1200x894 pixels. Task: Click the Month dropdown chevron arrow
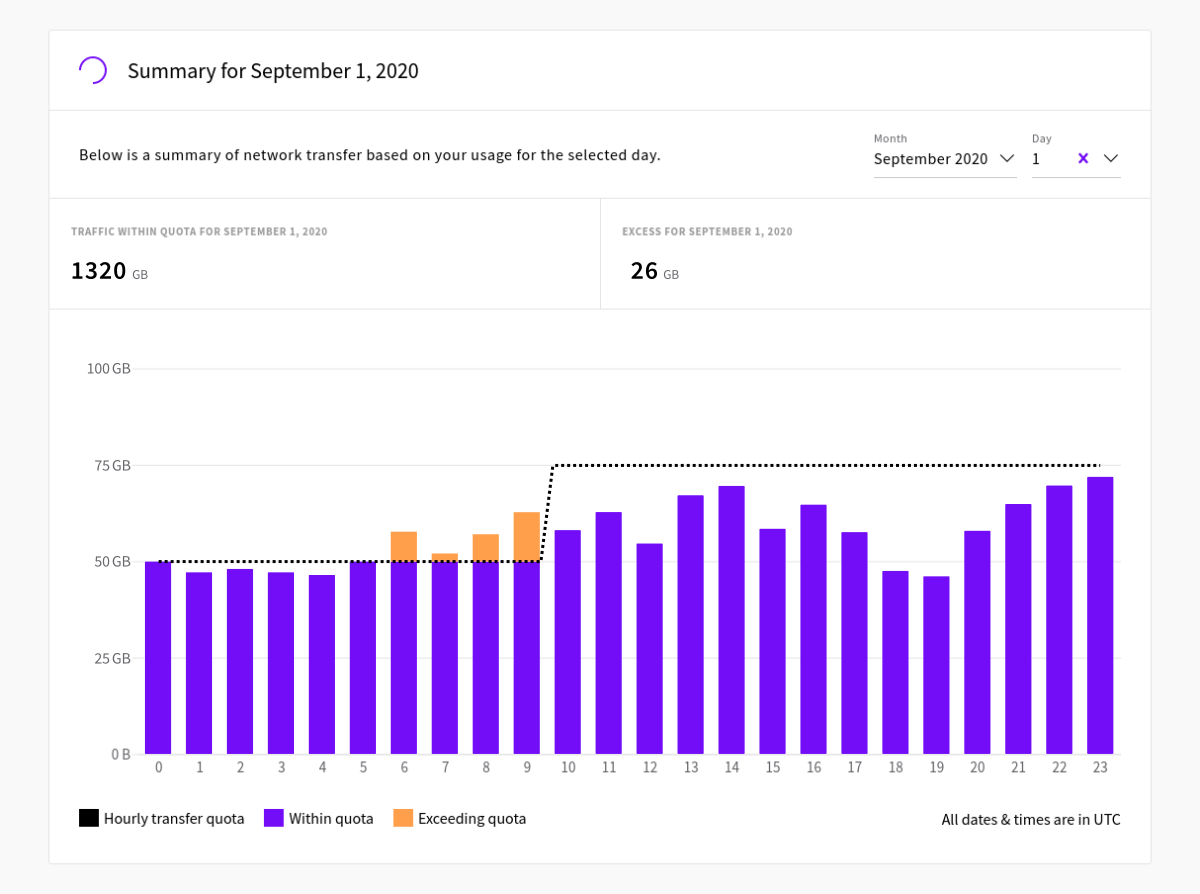pos(1007,158)
